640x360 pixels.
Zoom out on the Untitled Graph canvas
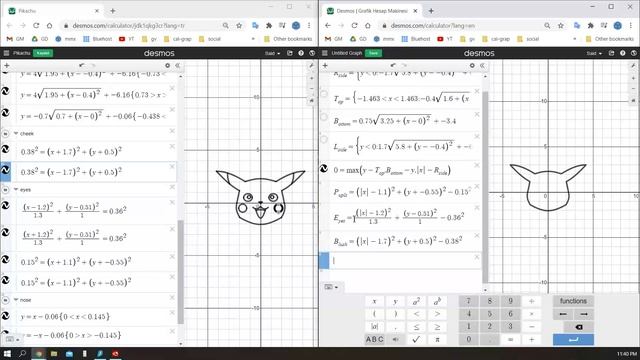633,88
